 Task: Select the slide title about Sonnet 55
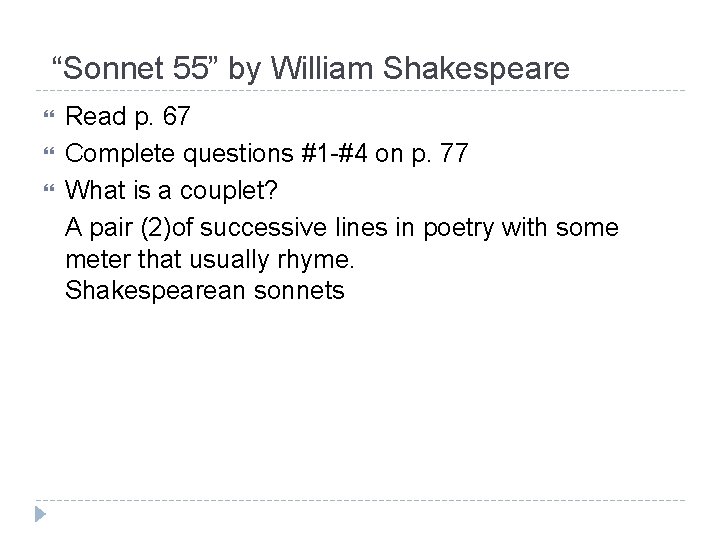(x=310, y=69)
